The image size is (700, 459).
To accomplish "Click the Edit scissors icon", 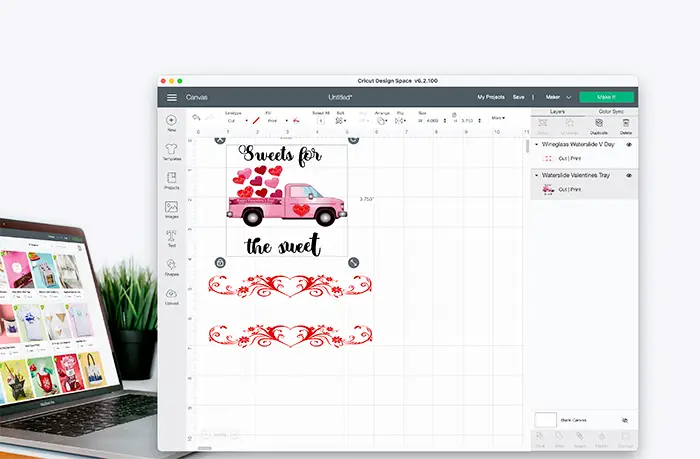I will pos(339,121).
